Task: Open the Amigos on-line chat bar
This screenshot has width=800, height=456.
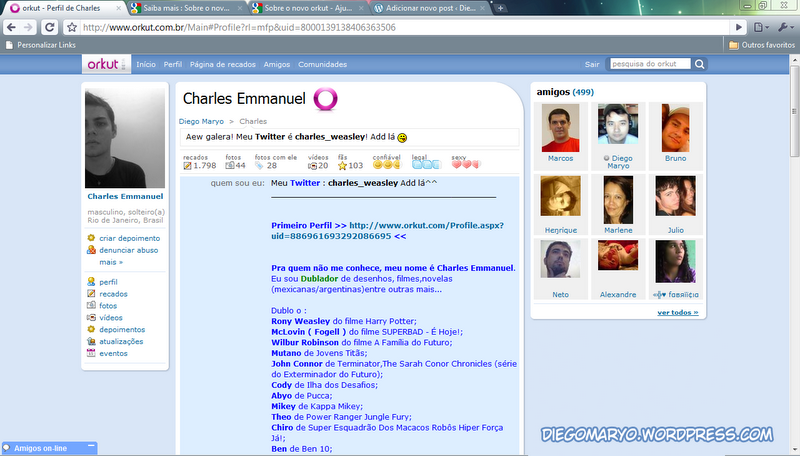Action: 40,448
